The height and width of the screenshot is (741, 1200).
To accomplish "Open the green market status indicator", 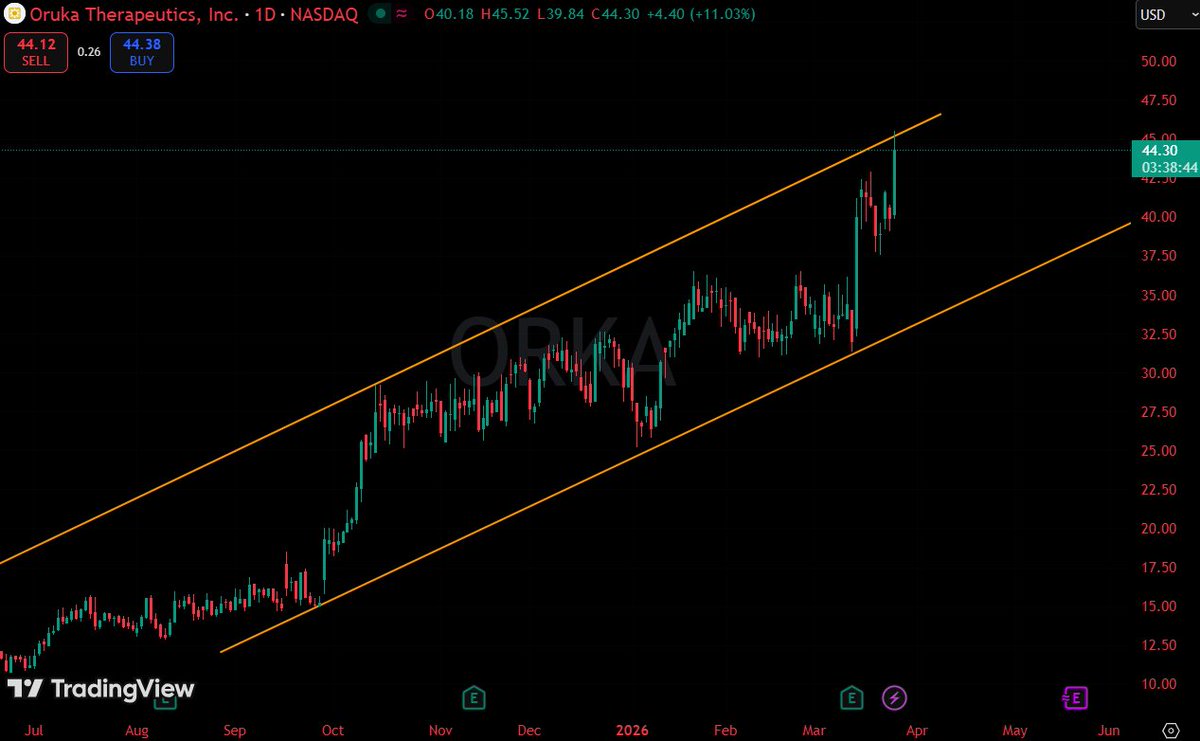I will 380,14.
